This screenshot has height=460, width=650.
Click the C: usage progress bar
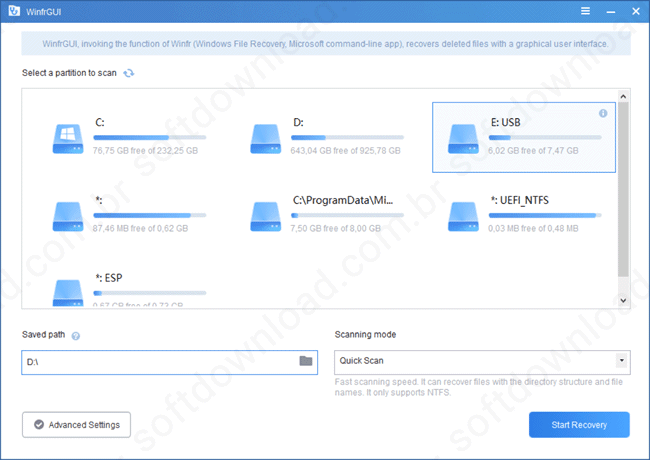[150, 138]
